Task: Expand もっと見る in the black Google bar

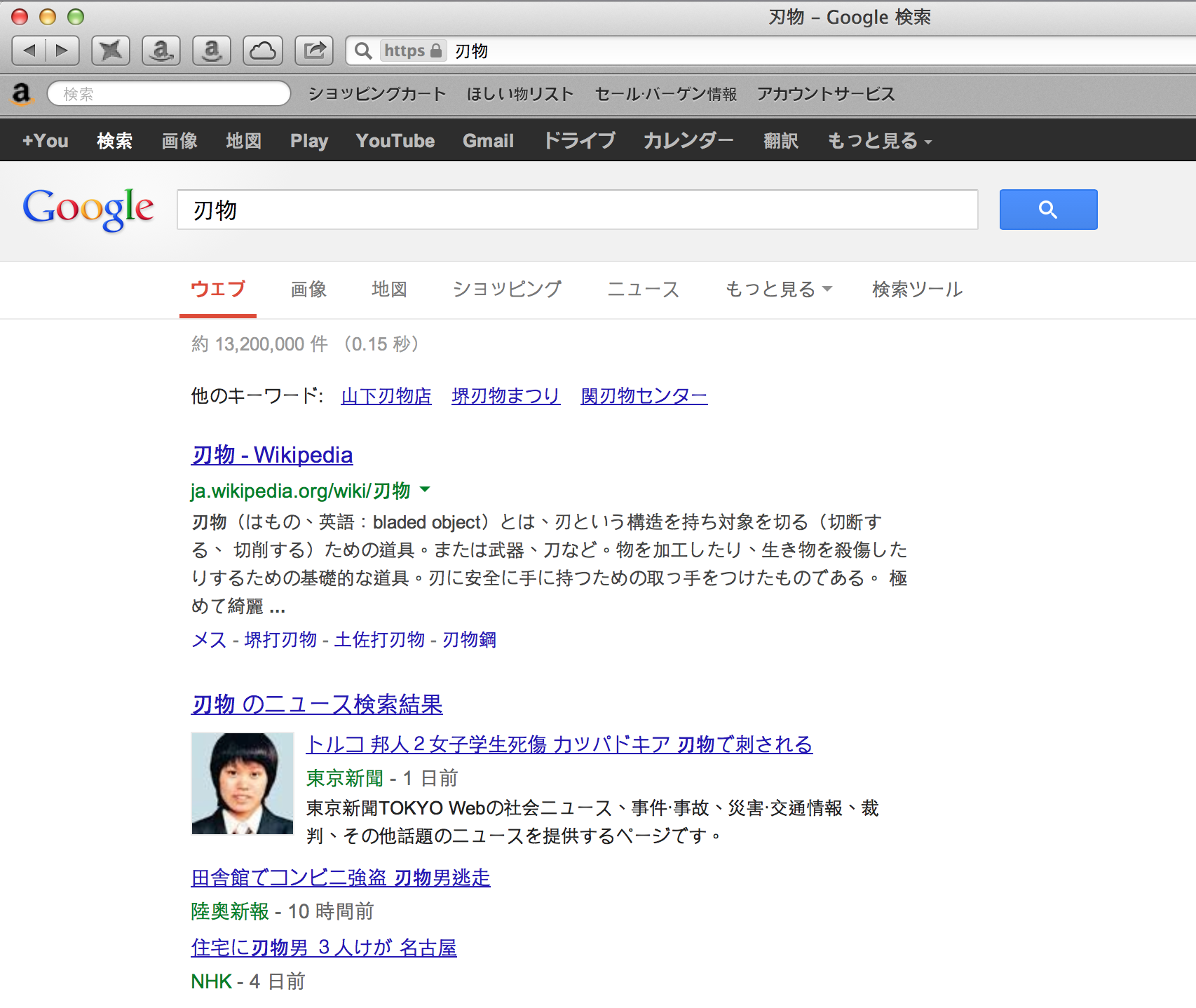Action: coord(880,141)
